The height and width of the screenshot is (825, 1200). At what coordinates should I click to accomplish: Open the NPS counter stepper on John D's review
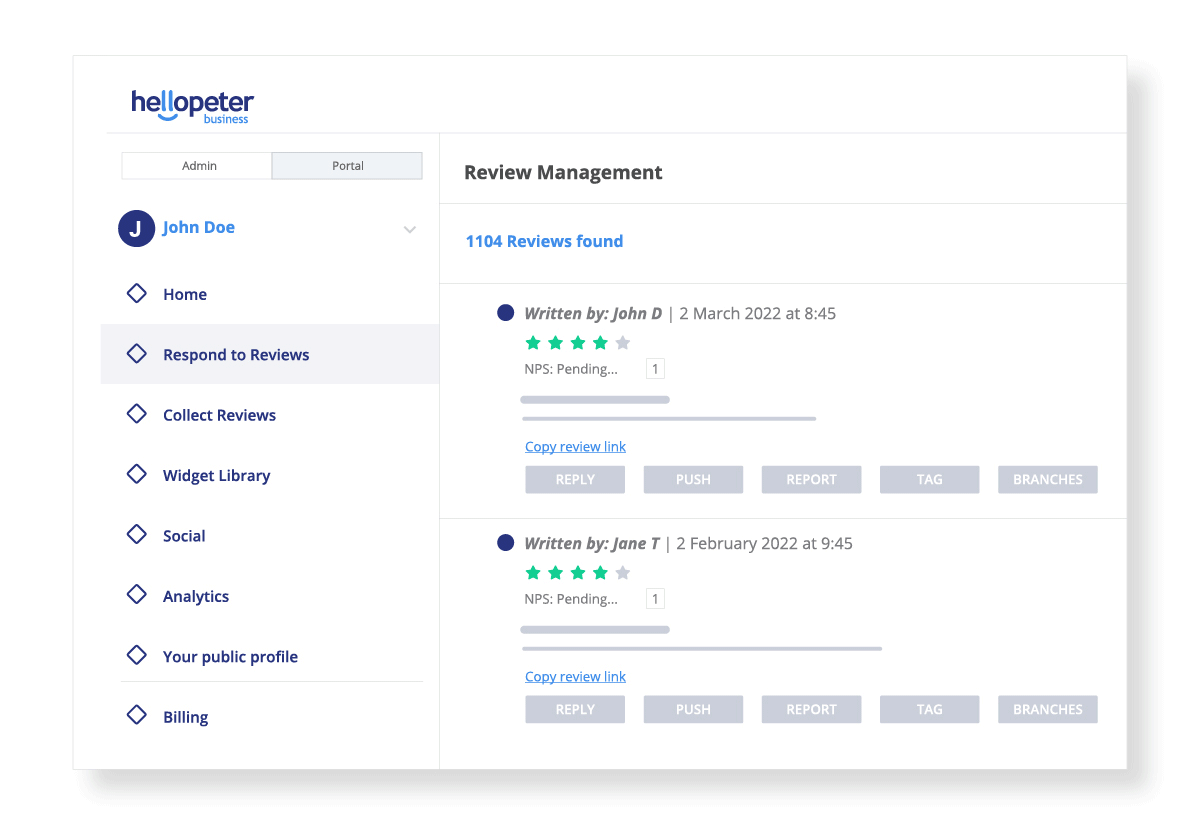click(x=655, y=368)
